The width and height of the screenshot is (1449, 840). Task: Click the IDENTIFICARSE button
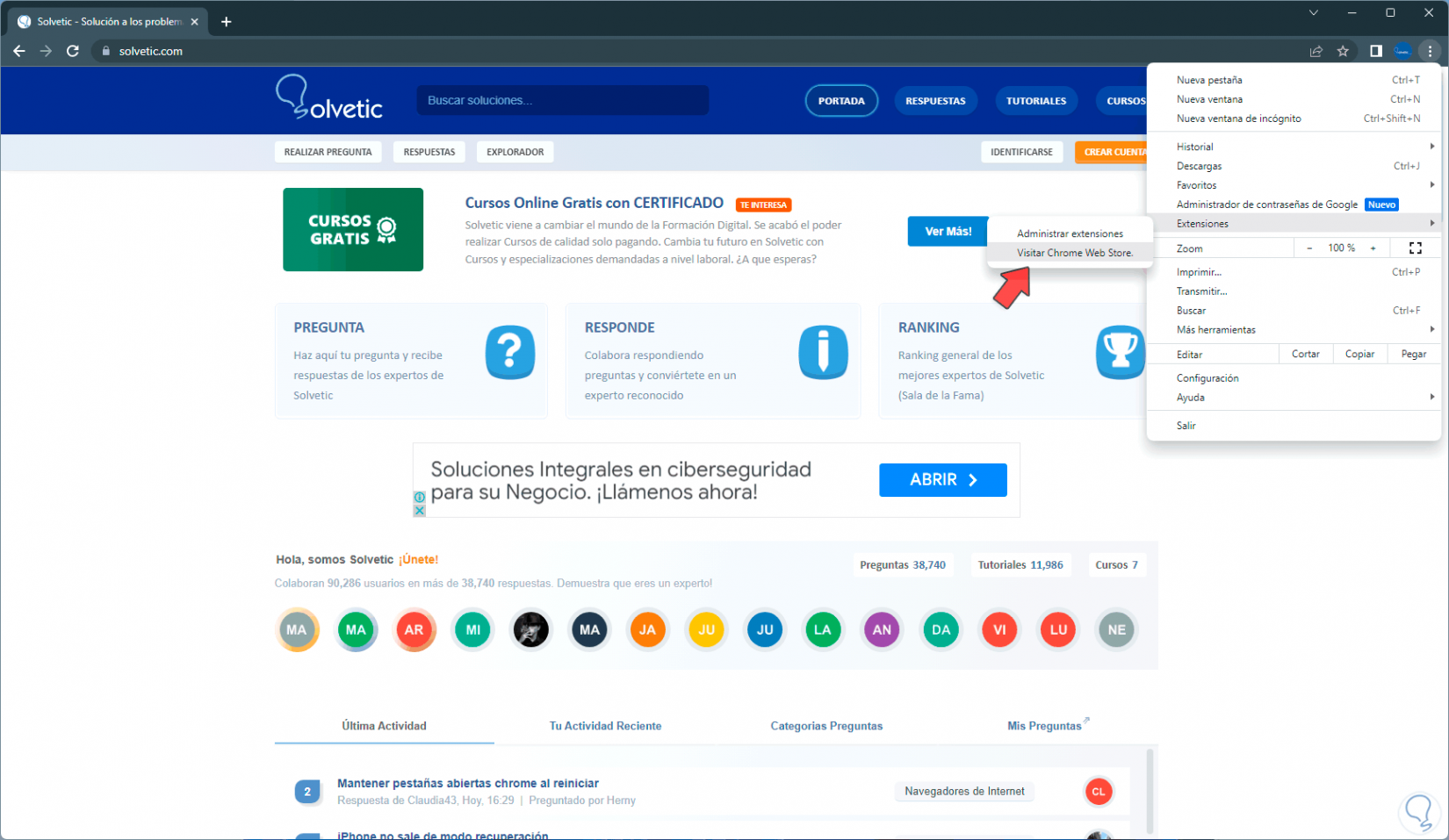pyautogui.click(x=1021, y=152)
